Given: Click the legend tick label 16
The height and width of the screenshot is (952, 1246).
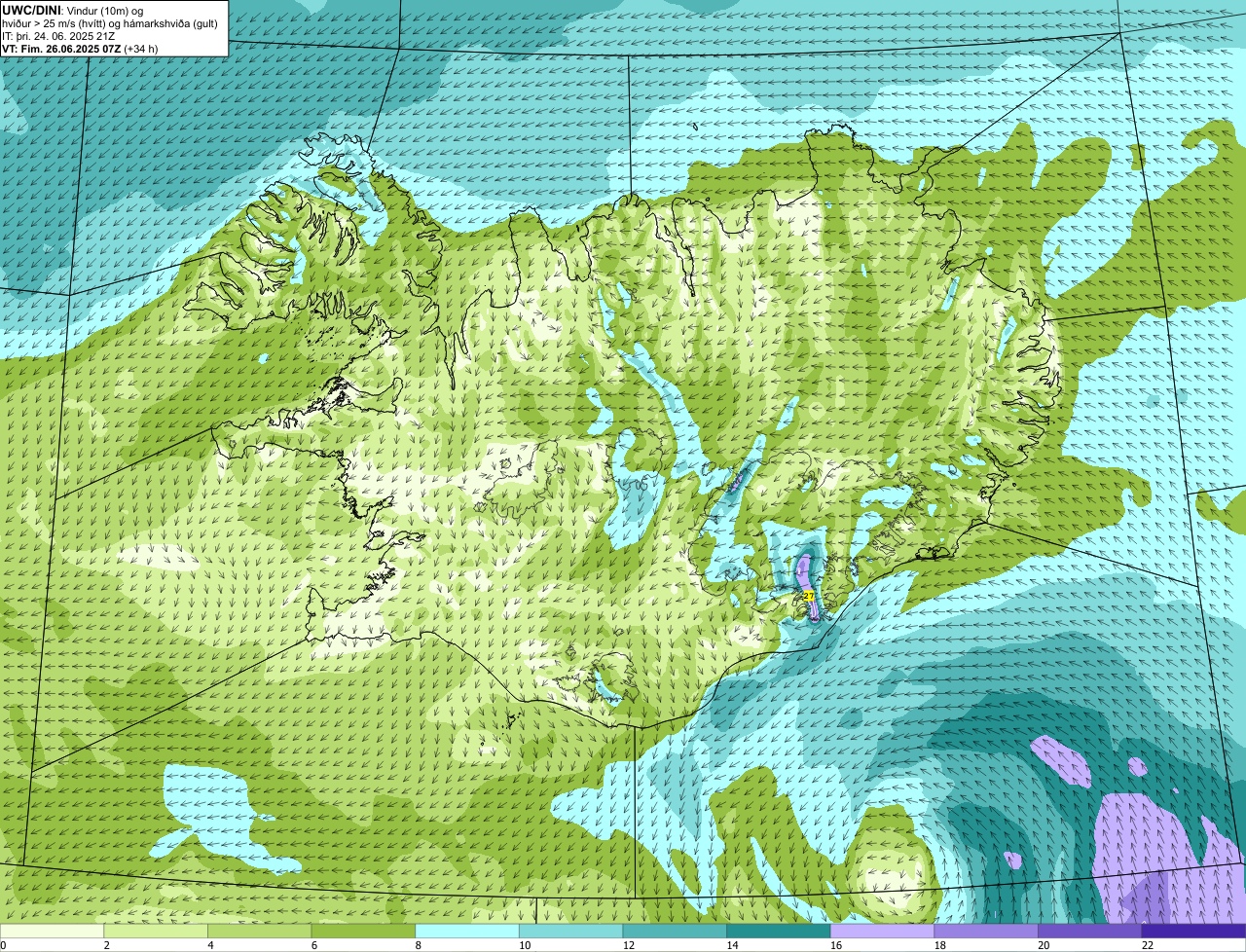Looking at the screenshot, I should coord(836,945).
